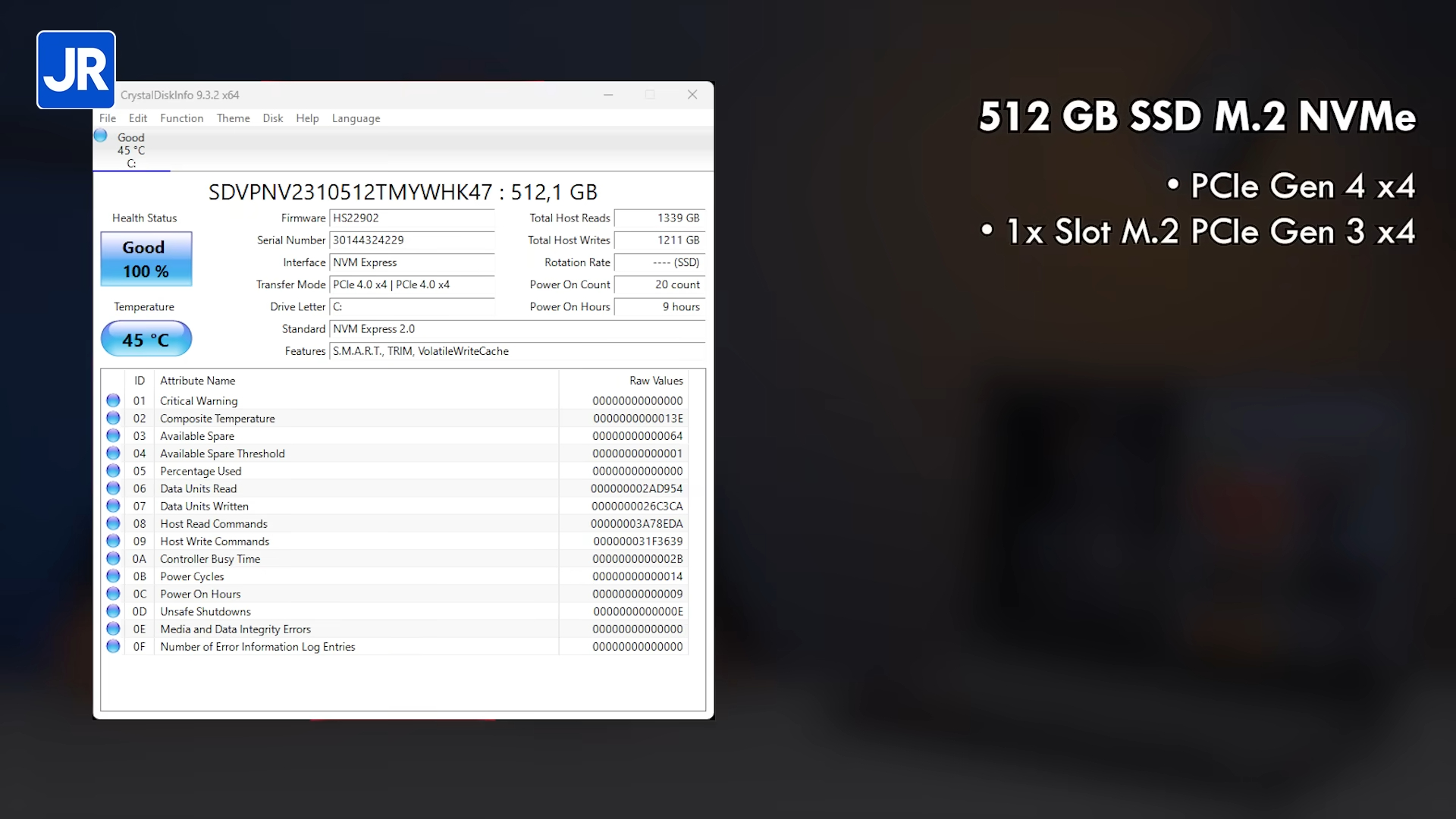Click the JR channel logo
This screenshot has height=819, width=1456.
tap(76, 70)
